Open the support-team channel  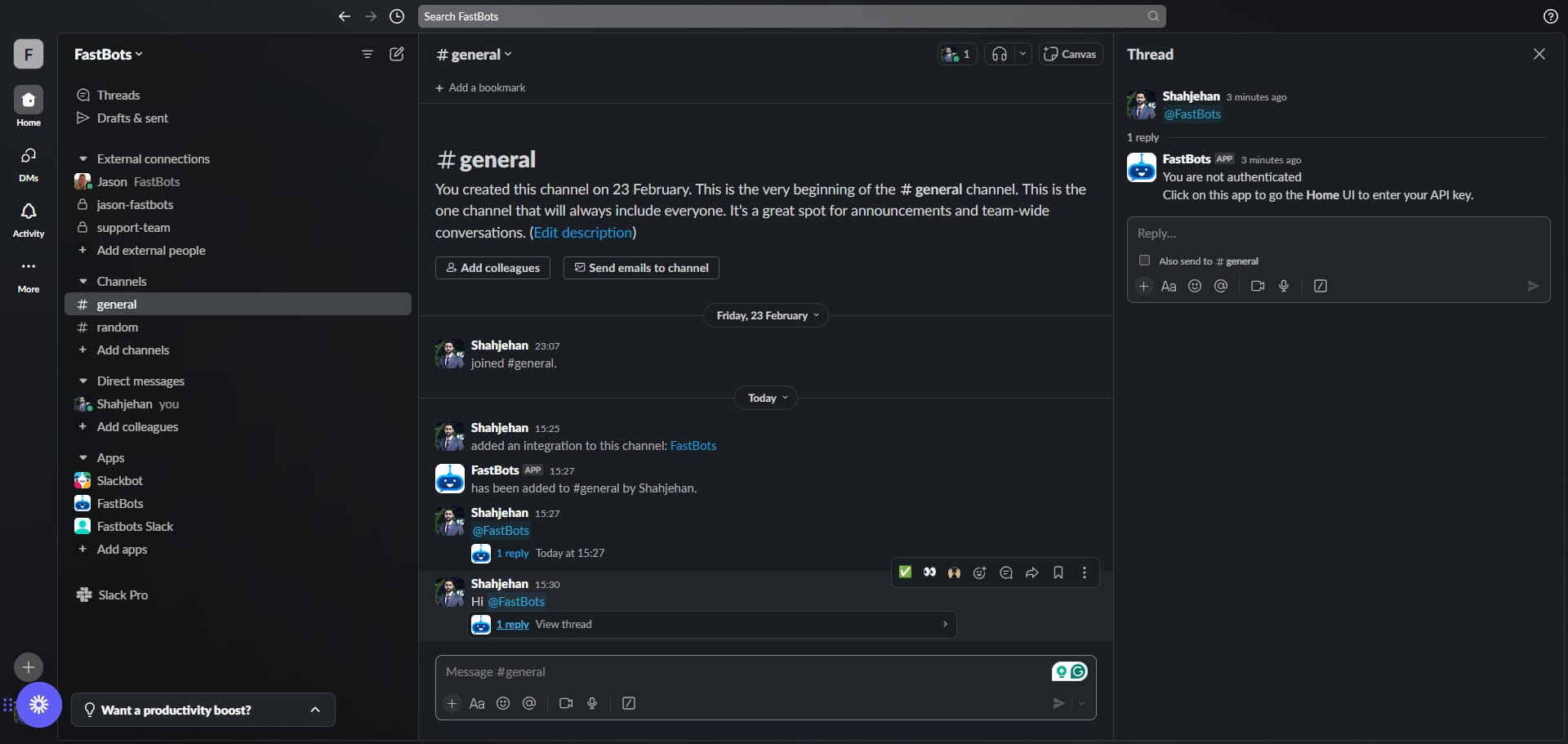coord(238,227)
